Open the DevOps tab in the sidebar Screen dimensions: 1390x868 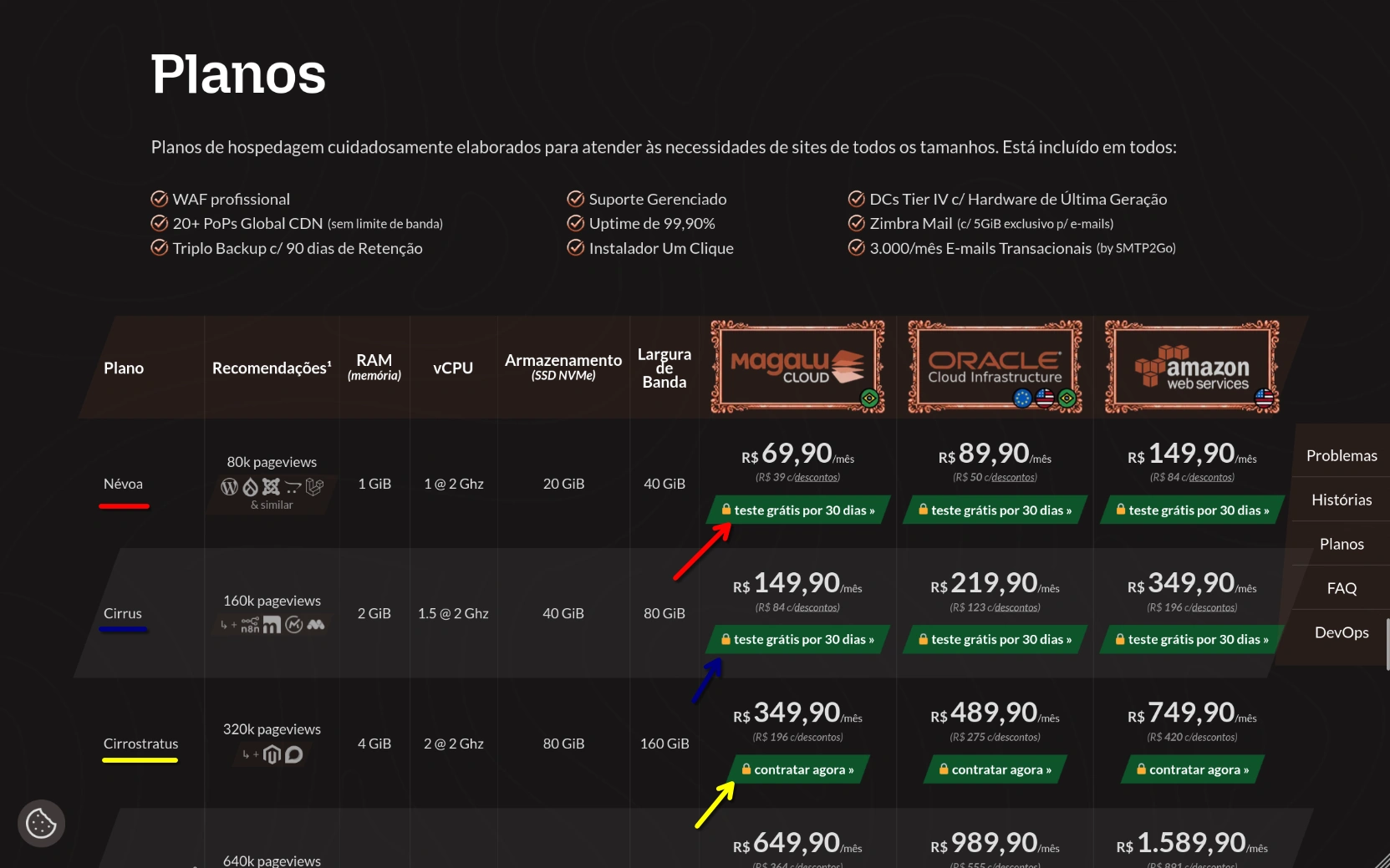1341,632
